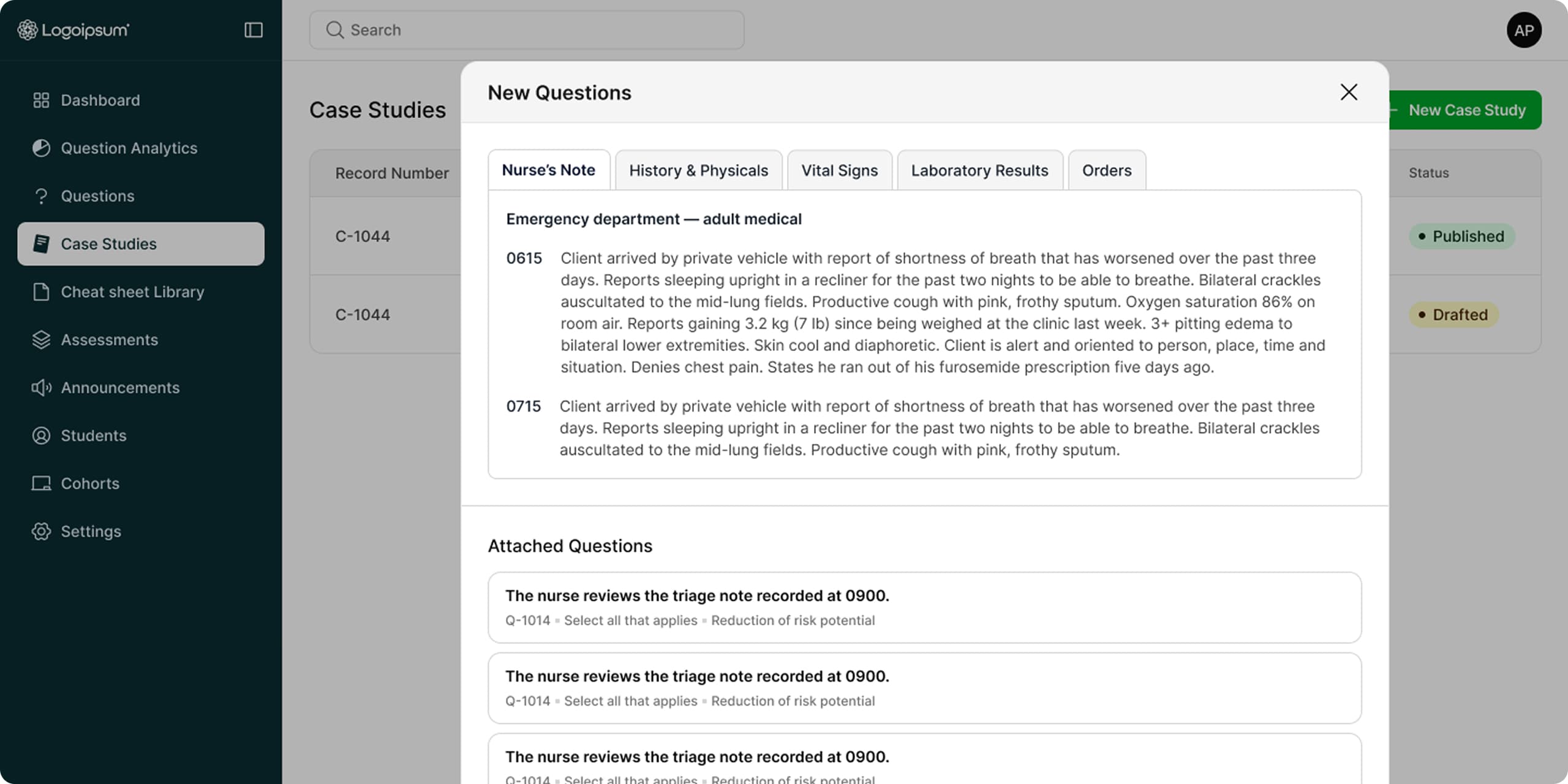The image size is (1568, 784).
Task: Open the Cheat sheet Library page
Action: (141, 292)
